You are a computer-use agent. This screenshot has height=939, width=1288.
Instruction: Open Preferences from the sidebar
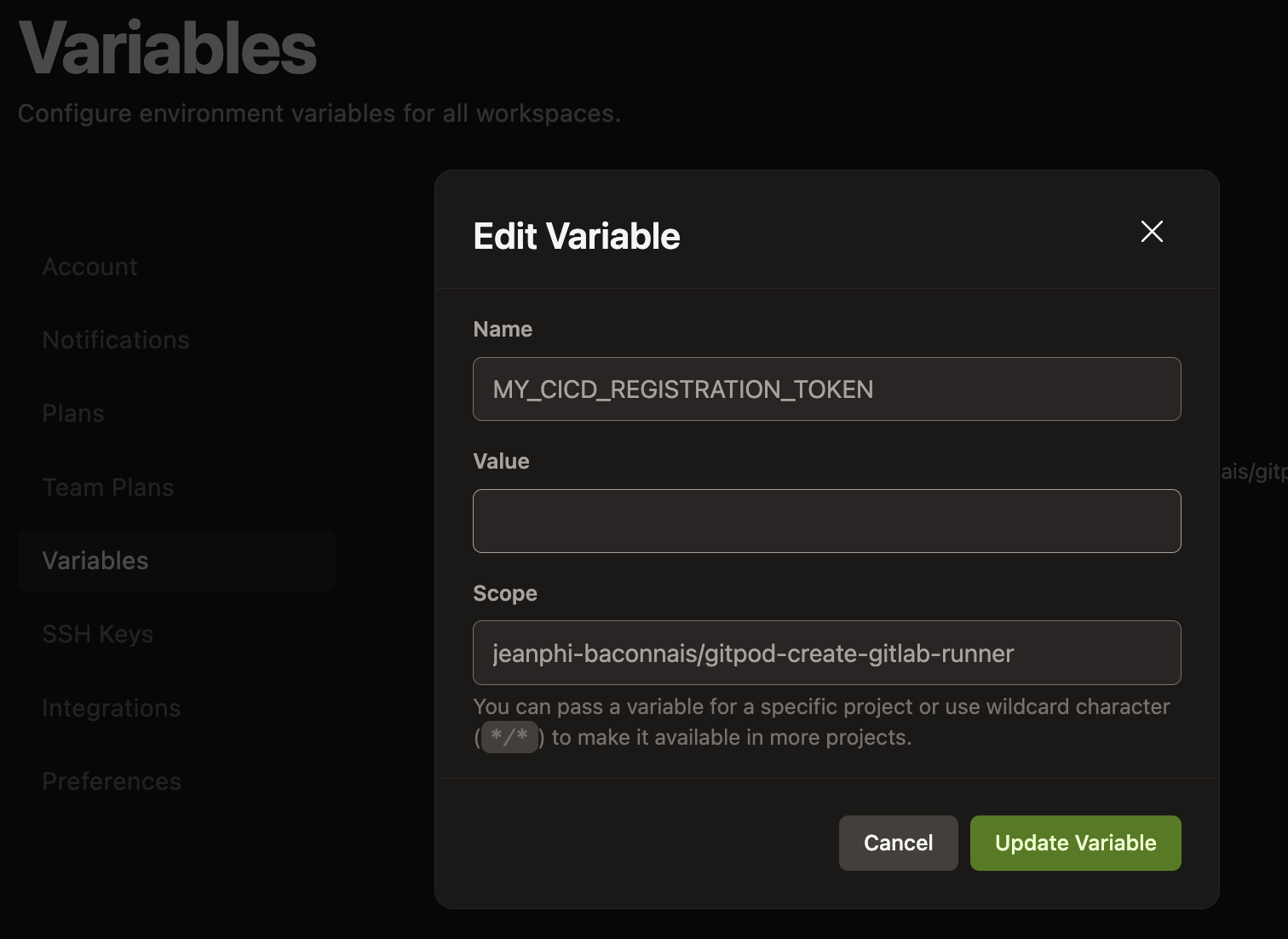pyautogui.click(x=112, y=781)
